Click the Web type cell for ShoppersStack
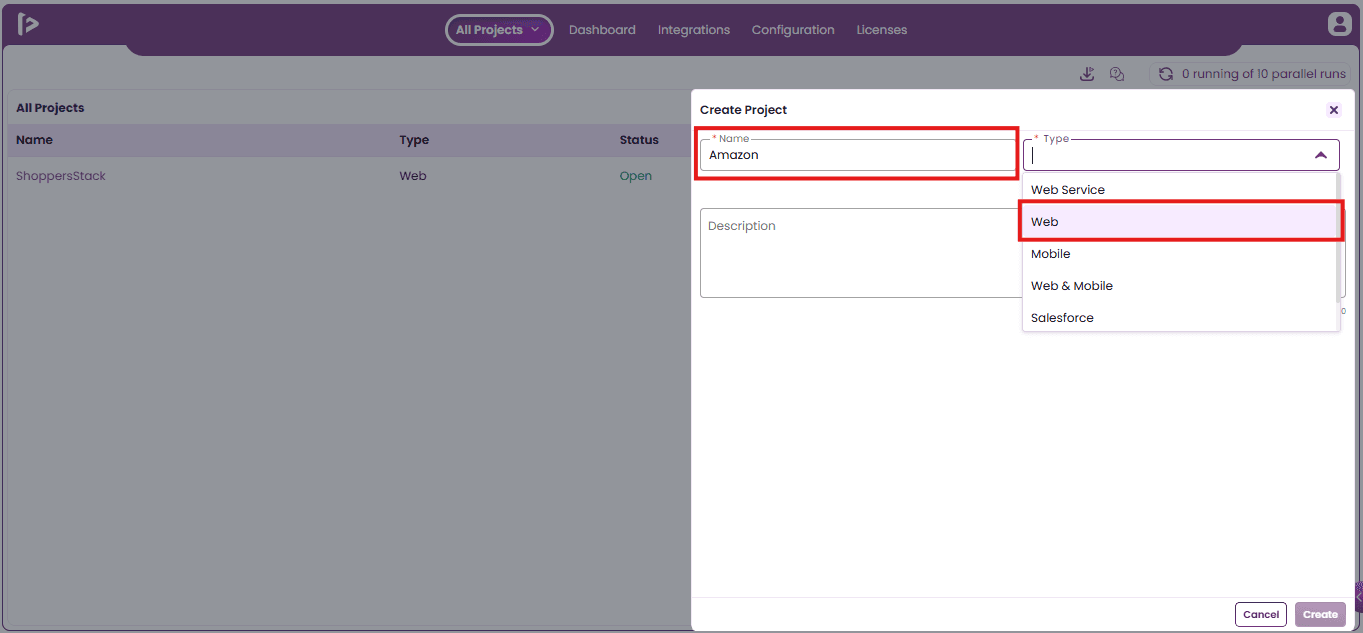 (x=413, y=176)
